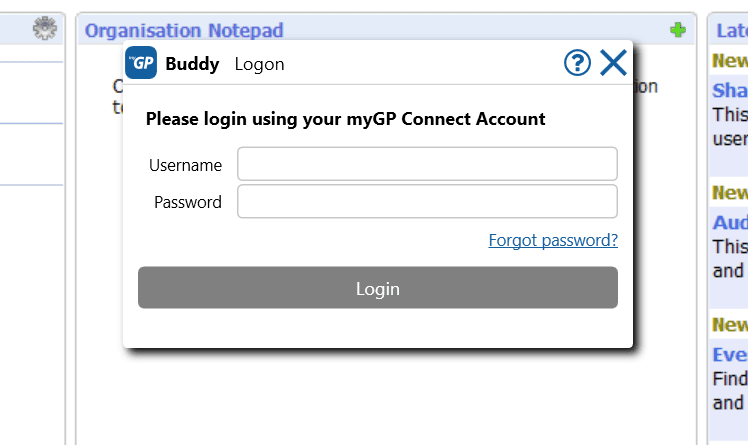
Task: Click the myGP Connect Account login heading
Action: point(345,119)
